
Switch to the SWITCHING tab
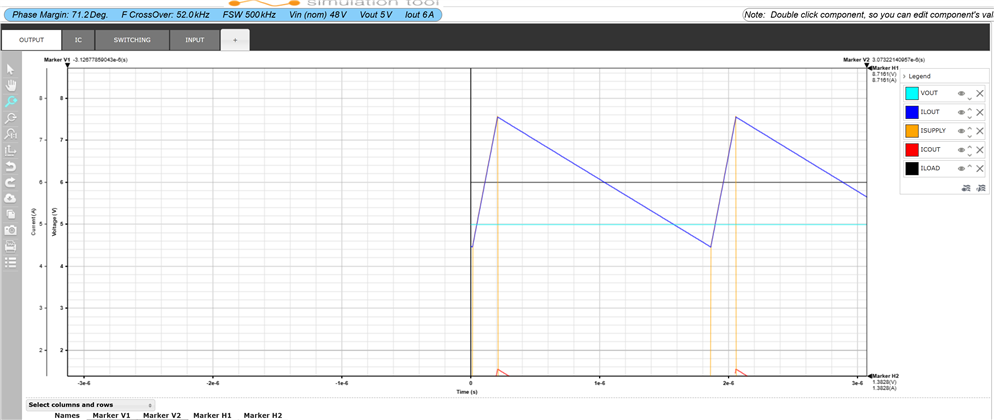(132, 40)
